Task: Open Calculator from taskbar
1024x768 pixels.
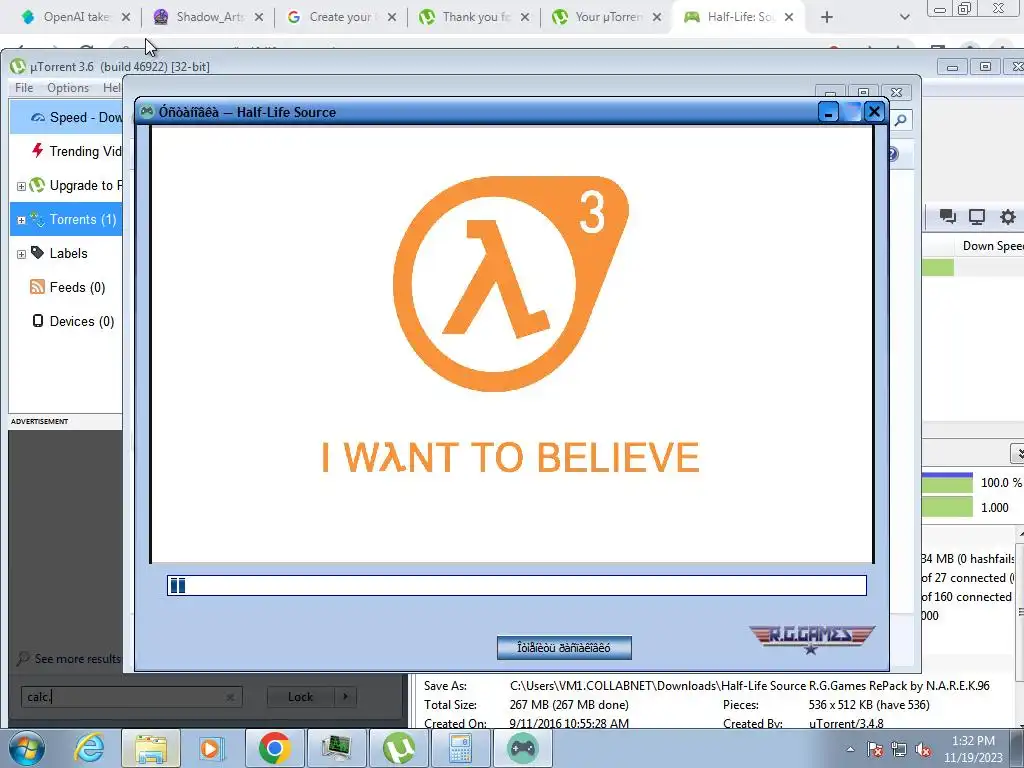Action: (460, 748)
